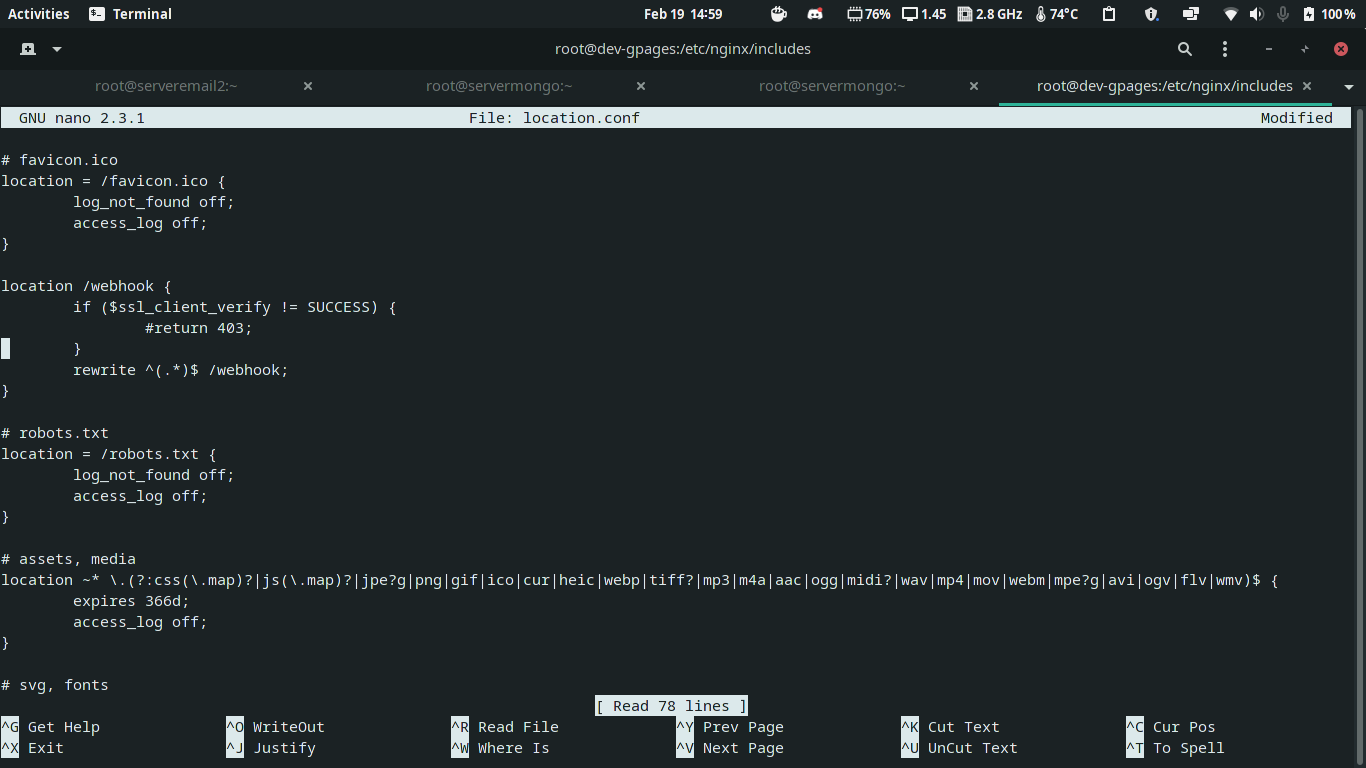The width and height of the screenshot is (1366, 768).
Task: Click the ^V Next Page shortcut
Action: (730, 748)
